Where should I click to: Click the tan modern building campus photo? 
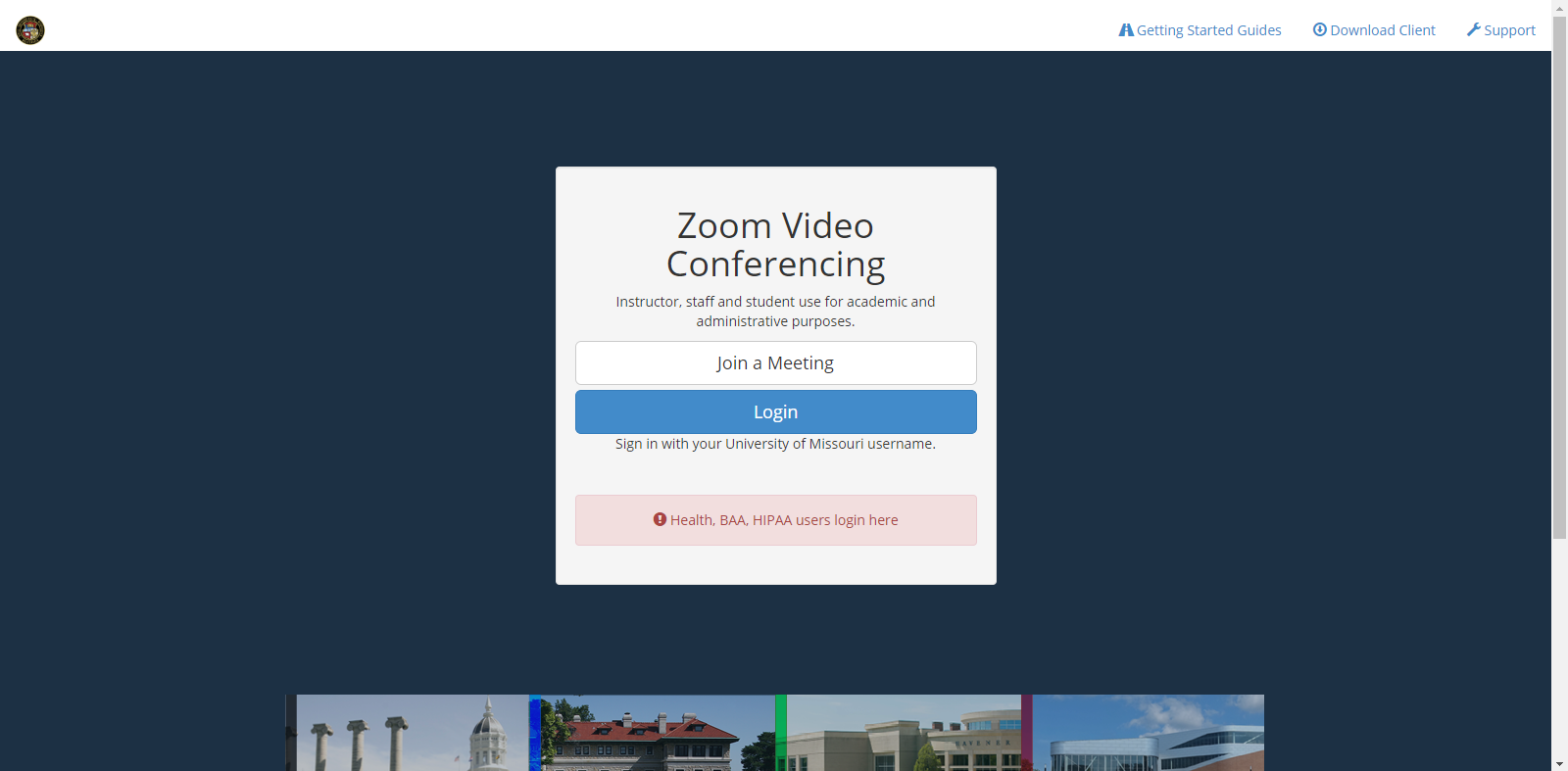click(x=904, y=733)
